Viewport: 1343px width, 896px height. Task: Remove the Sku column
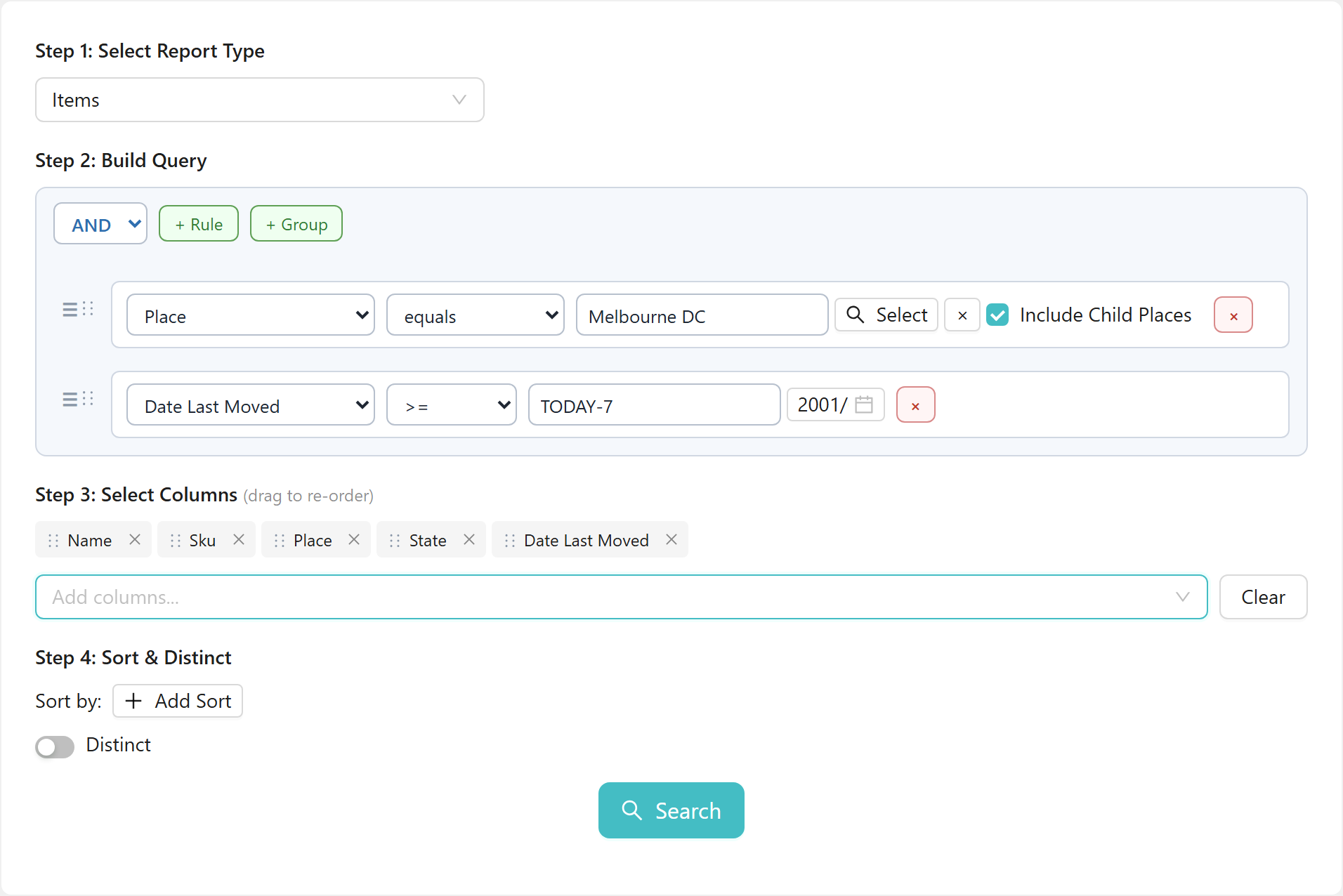coord(239,539)
